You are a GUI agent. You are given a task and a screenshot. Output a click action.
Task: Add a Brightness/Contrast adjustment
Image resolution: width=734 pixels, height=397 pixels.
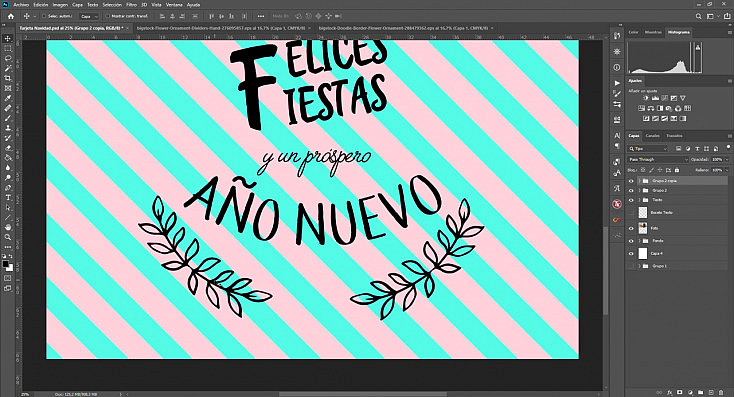pyautogui.click(x=646, y=98)
